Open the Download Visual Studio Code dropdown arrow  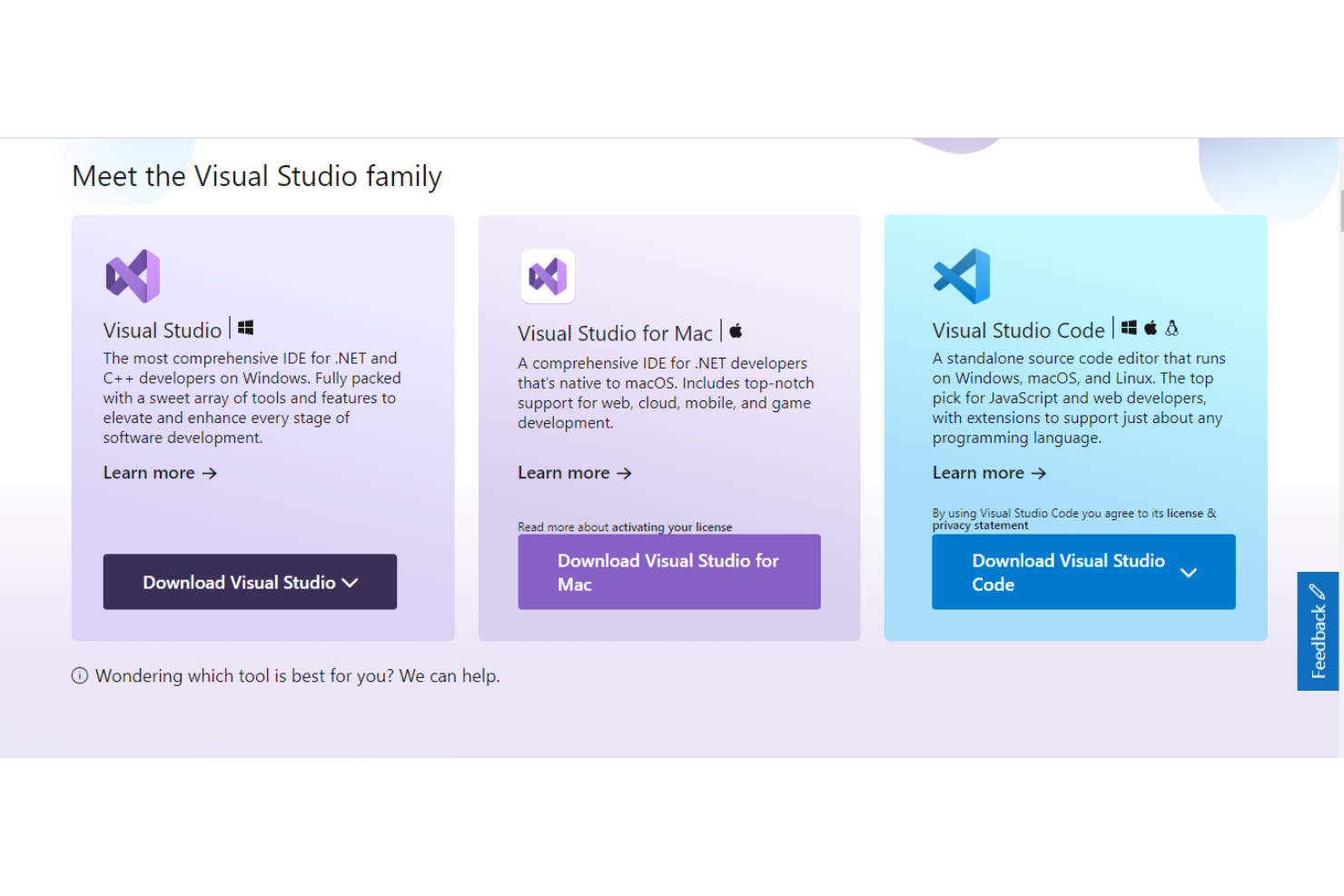(x=1190, y=572)
